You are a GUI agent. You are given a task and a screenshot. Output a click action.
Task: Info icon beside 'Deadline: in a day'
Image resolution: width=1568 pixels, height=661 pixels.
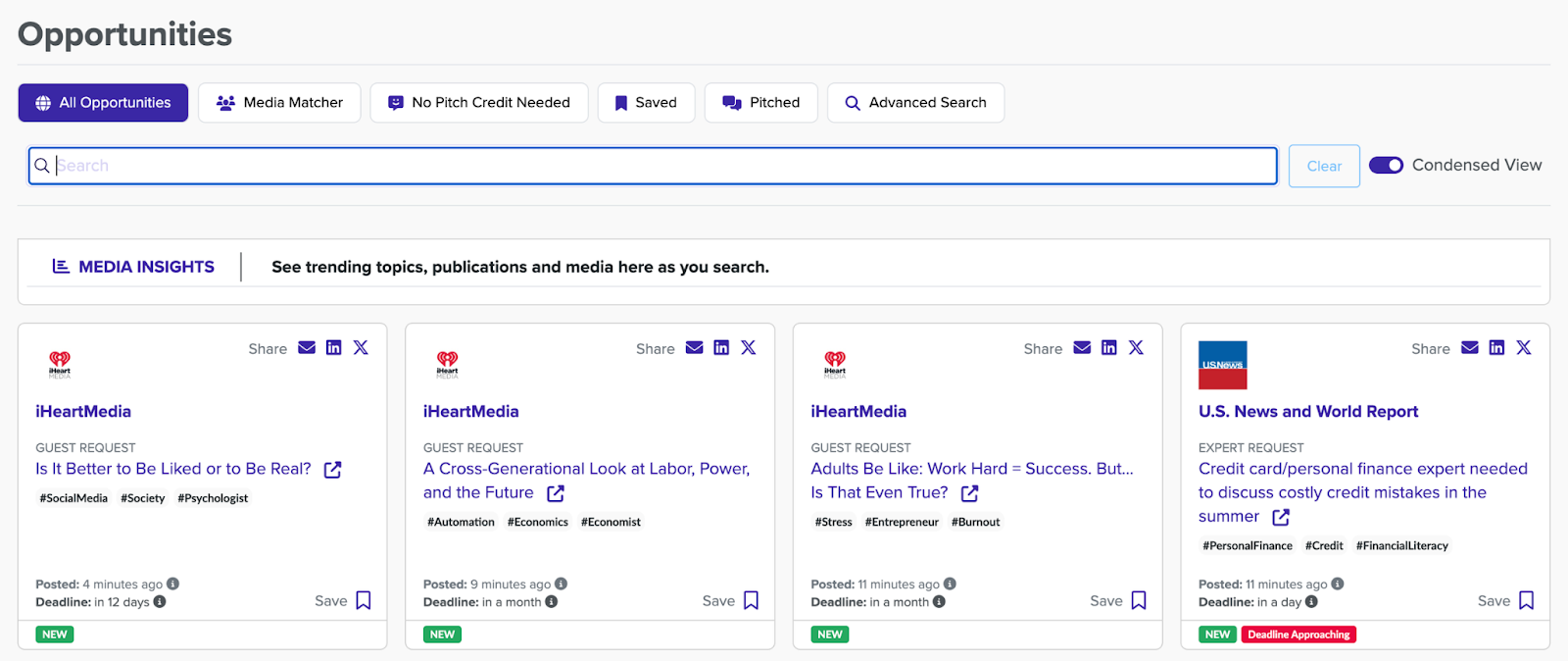coord(1311,602)
